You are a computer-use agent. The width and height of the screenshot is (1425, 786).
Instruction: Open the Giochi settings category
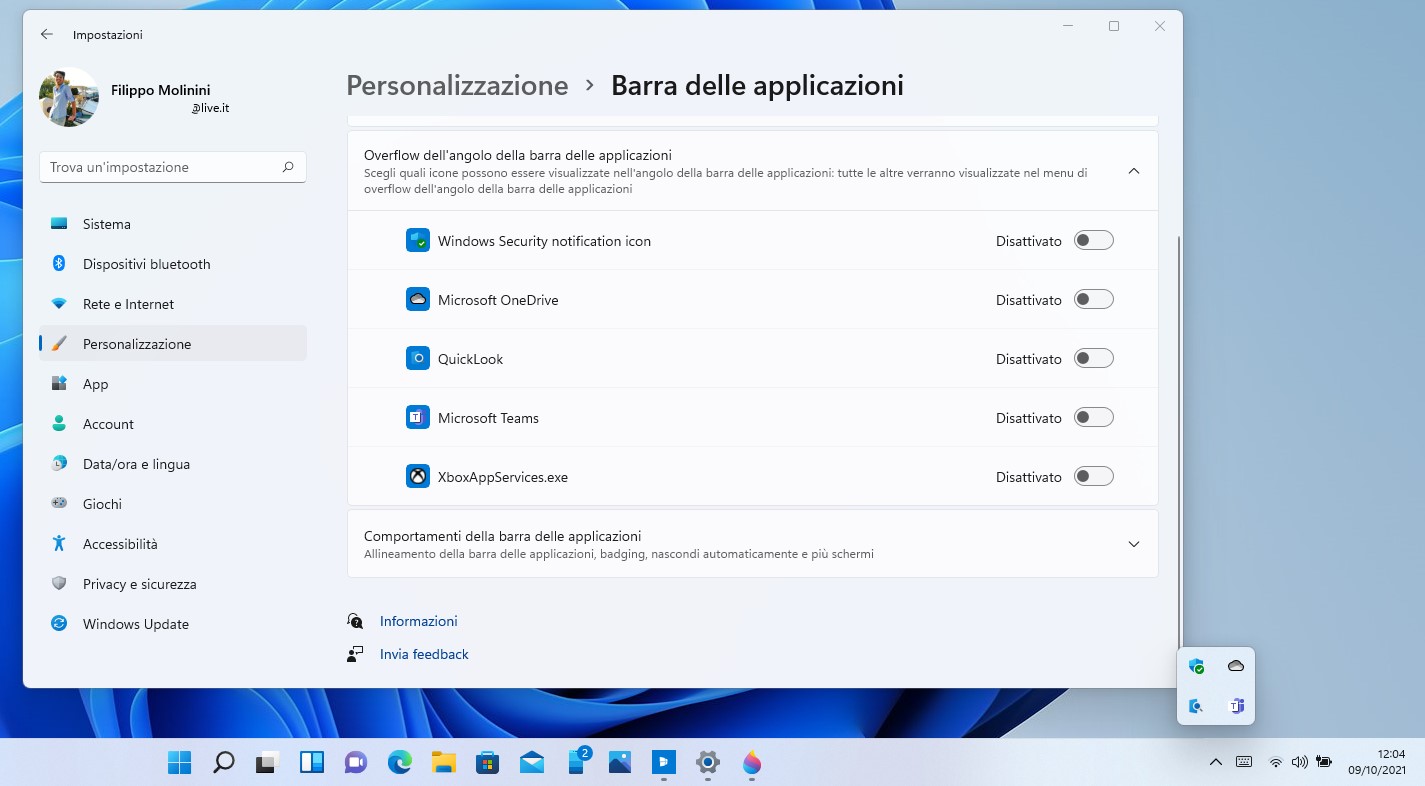(173, 504)
